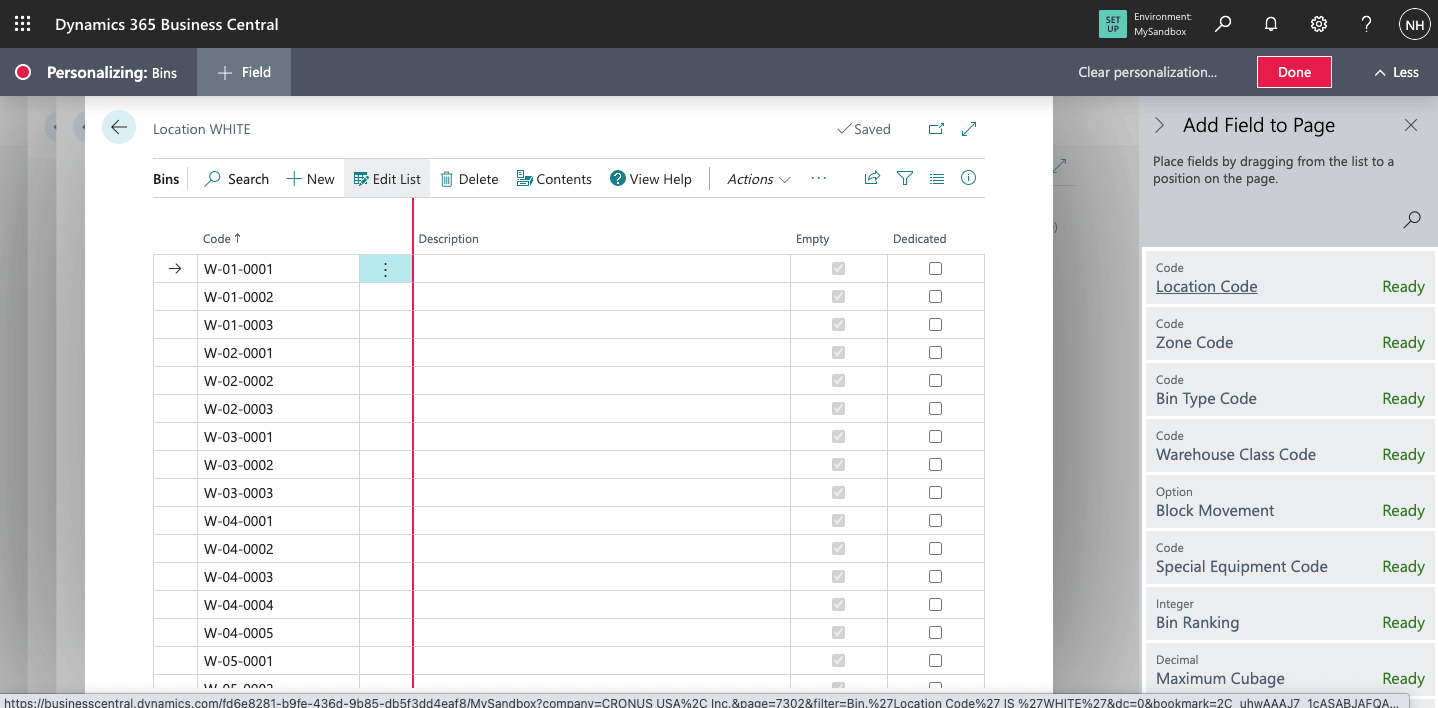The height and width of the screenshot is (708, 1438).
Task: Select bin code W-04-0005 cell
Action: coord(278,633)
